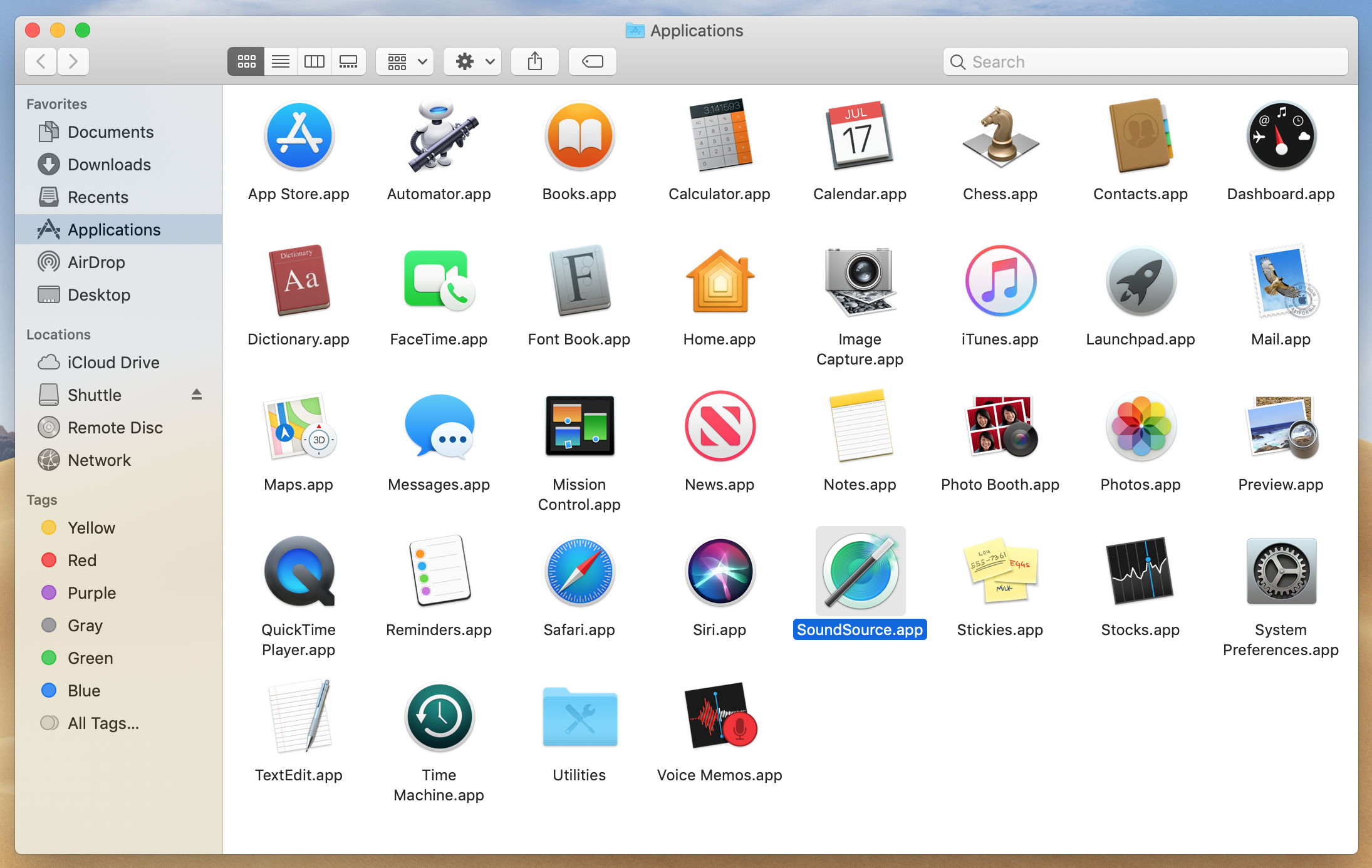Select the Launchpad rocket icon
Viewport: 1372px width, 868px height.
(1141, 281)
